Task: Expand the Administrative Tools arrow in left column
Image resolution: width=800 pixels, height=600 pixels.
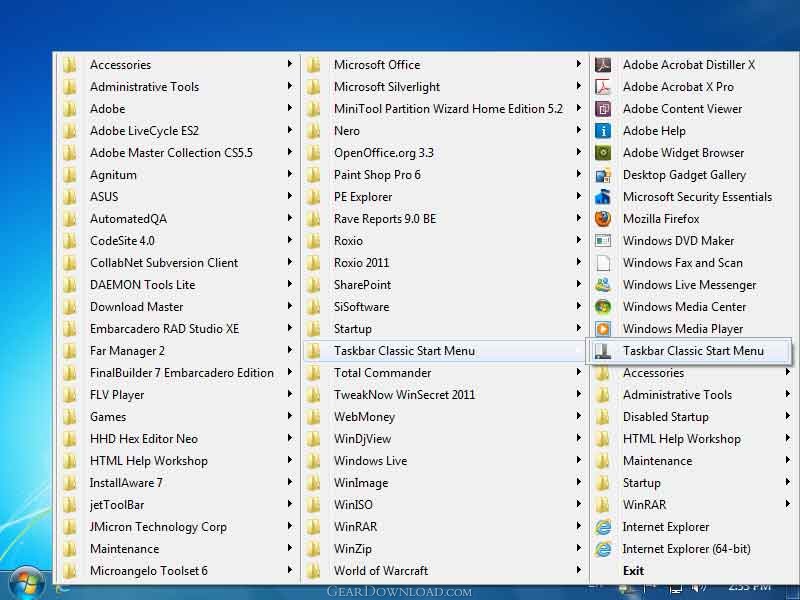Action: tap(289, 86)
